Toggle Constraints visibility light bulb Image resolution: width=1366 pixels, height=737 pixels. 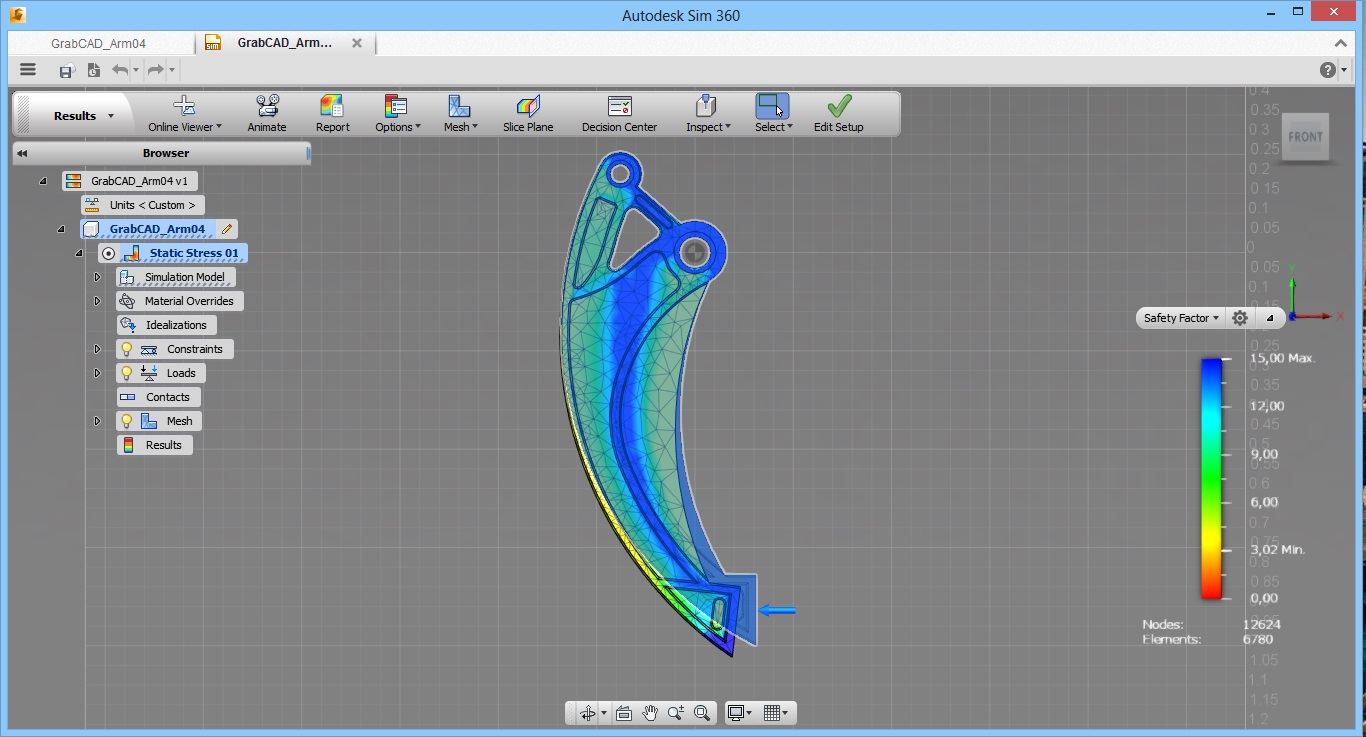[127, 349]
